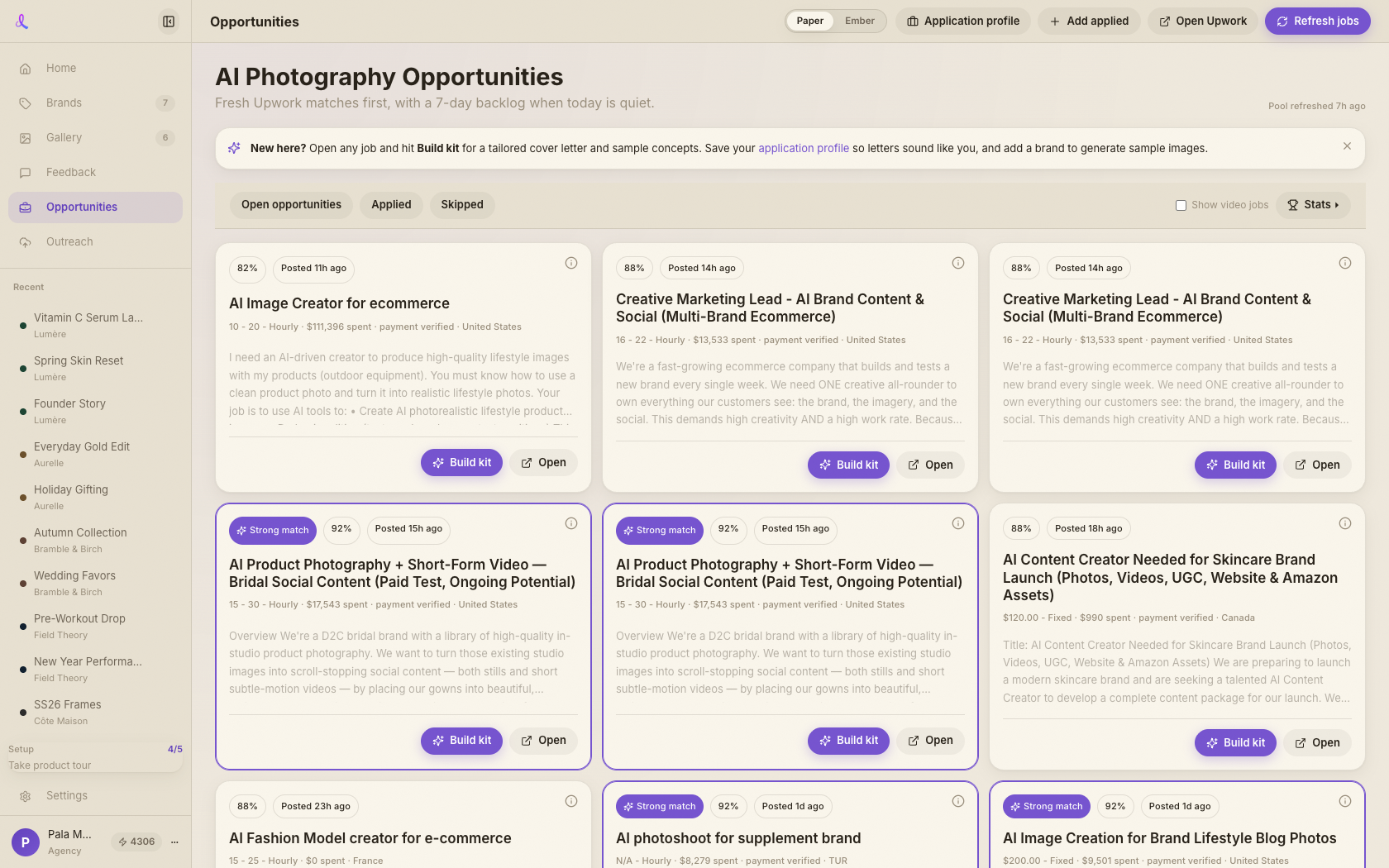Image resolution: width=1389 pixels, height=868 pixels.
Task: Select Open opportunities tab
Action: [291, 205]
